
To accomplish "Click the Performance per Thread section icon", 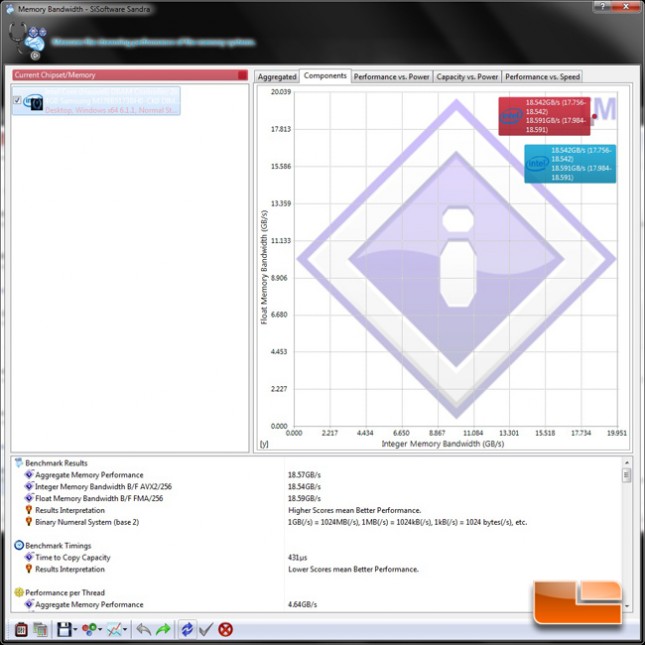I will (x=19, y=592).
